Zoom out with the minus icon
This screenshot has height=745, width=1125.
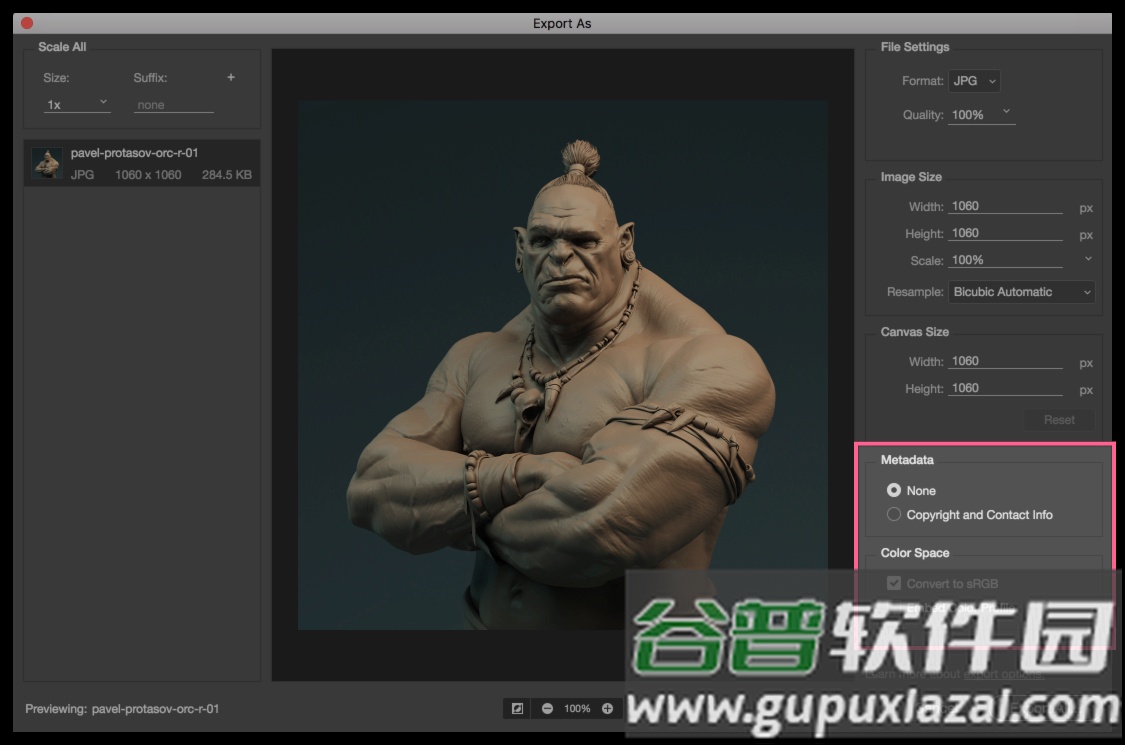pyautogui.click(x=547, y=708)
